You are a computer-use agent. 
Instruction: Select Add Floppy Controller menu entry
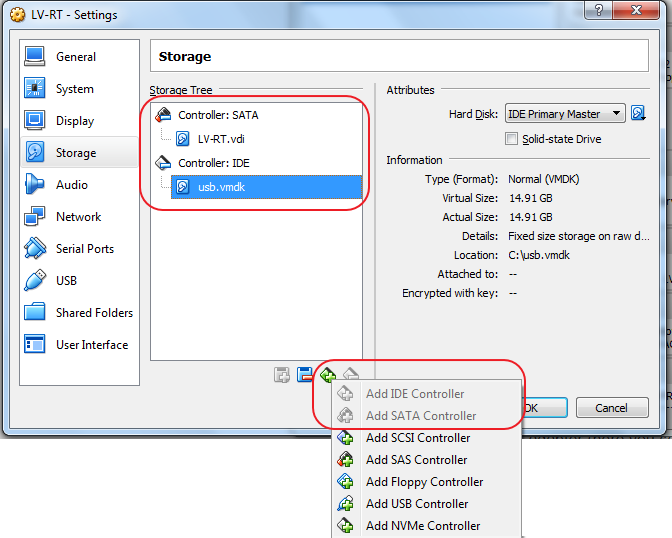click(x=424, y=482)
